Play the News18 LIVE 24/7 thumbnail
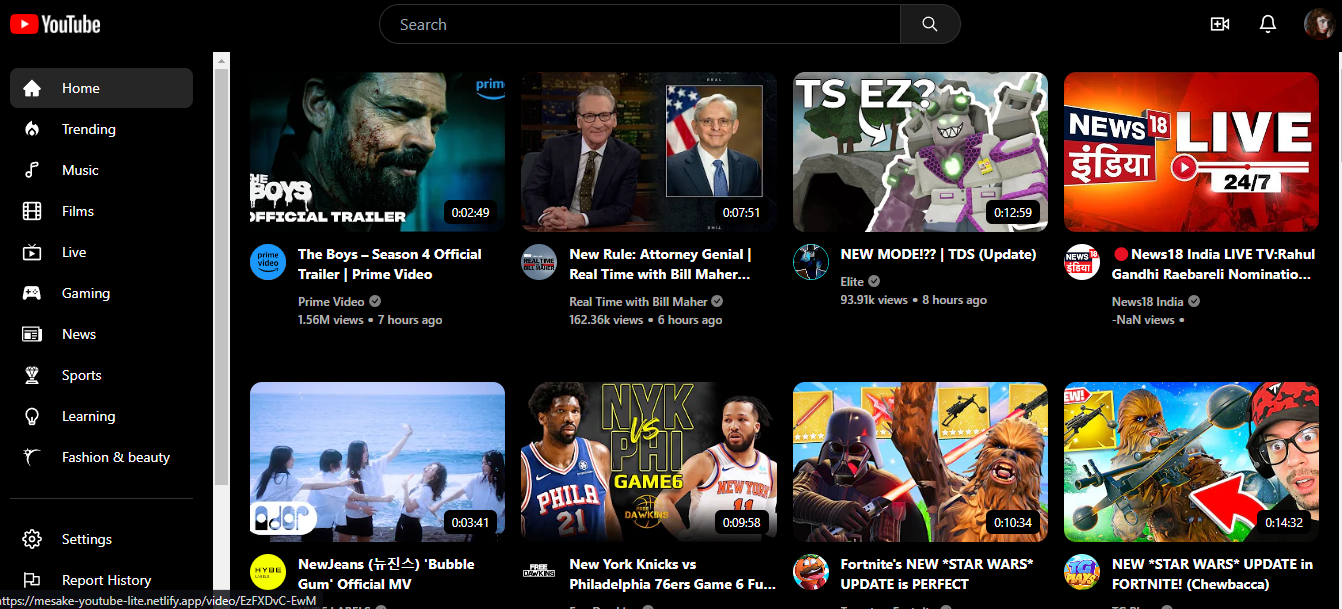 coord(1191,152)
